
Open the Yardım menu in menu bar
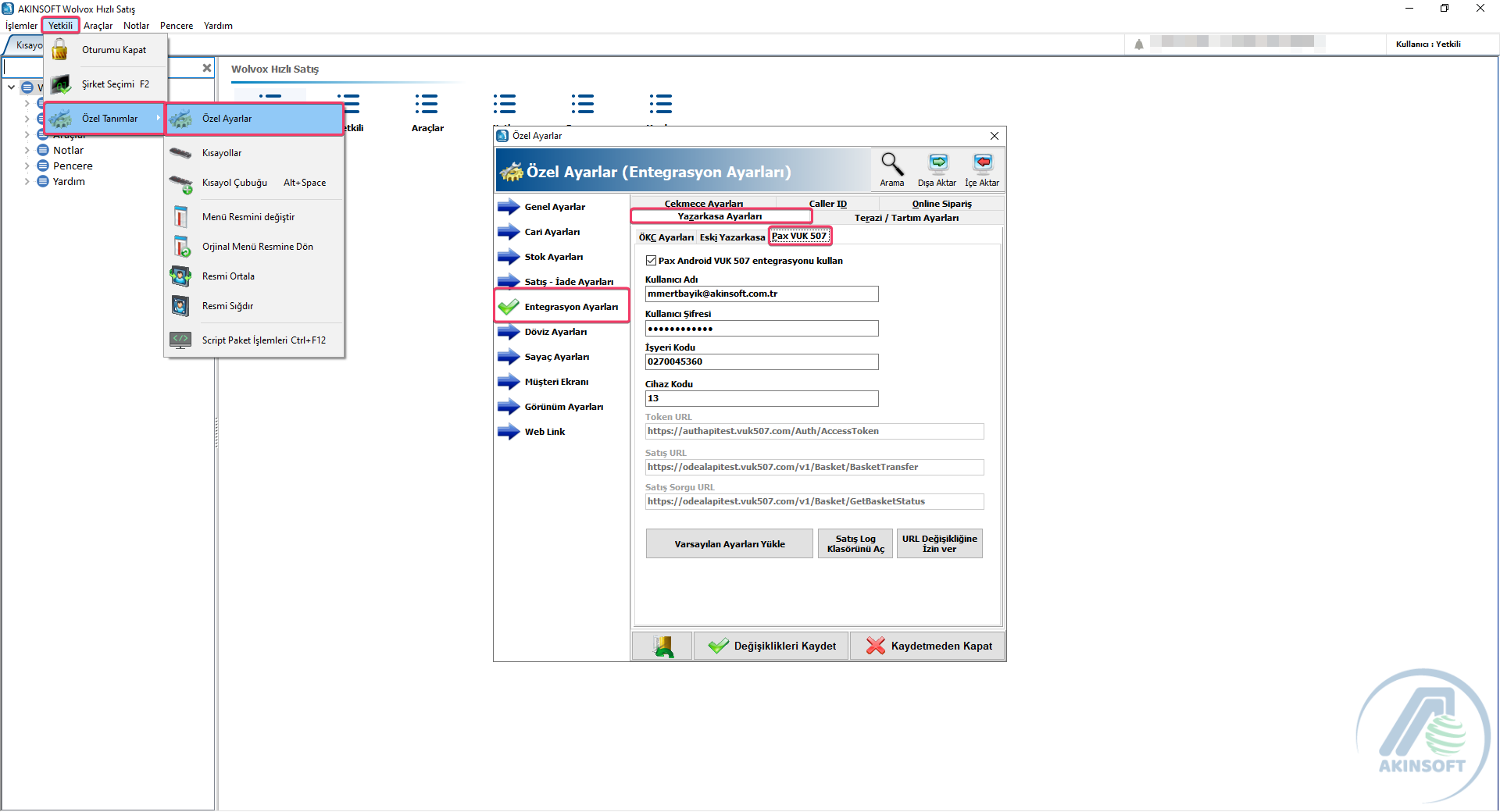tap(218, 26)
